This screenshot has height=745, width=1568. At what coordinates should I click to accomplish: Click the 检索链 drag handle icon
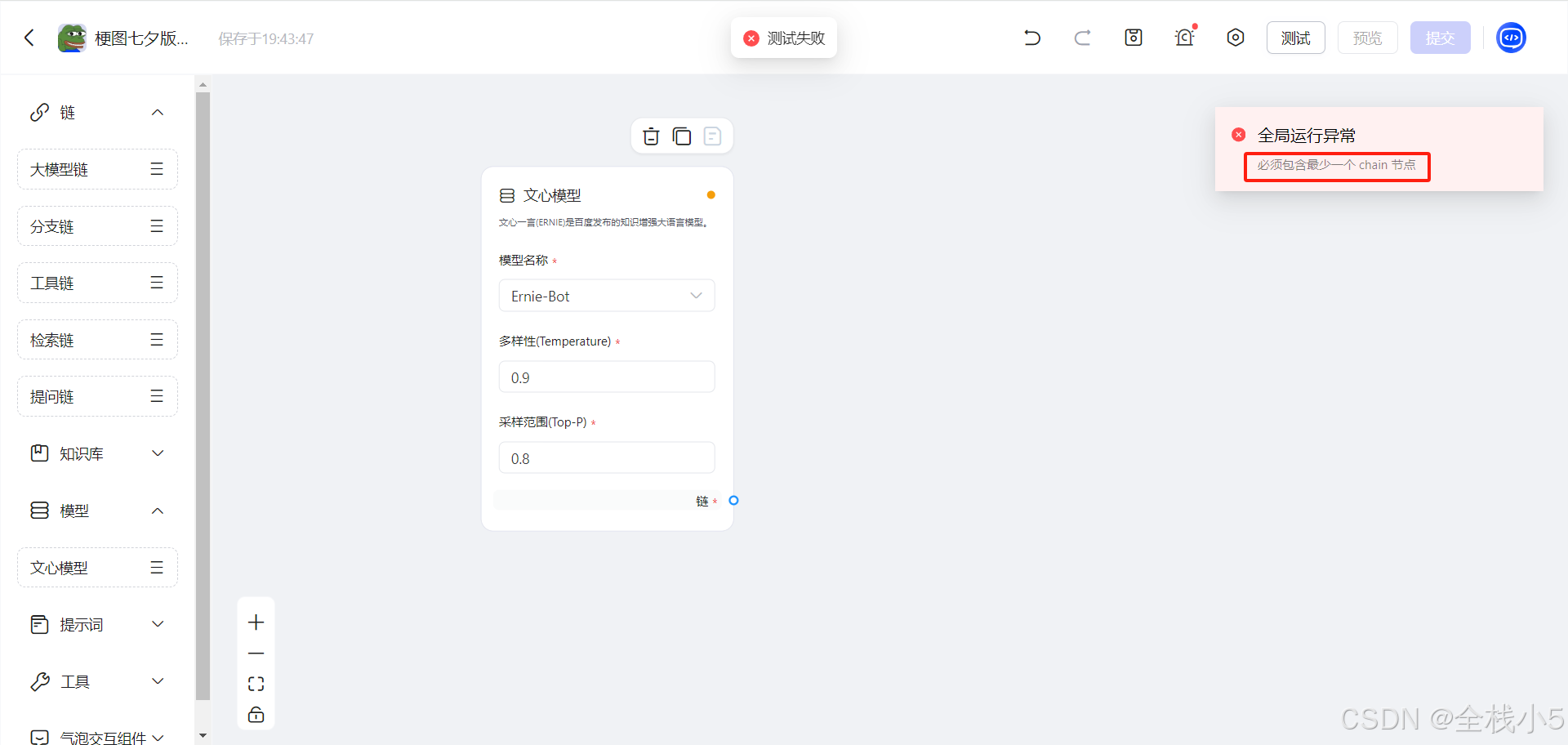click(157, 340)
